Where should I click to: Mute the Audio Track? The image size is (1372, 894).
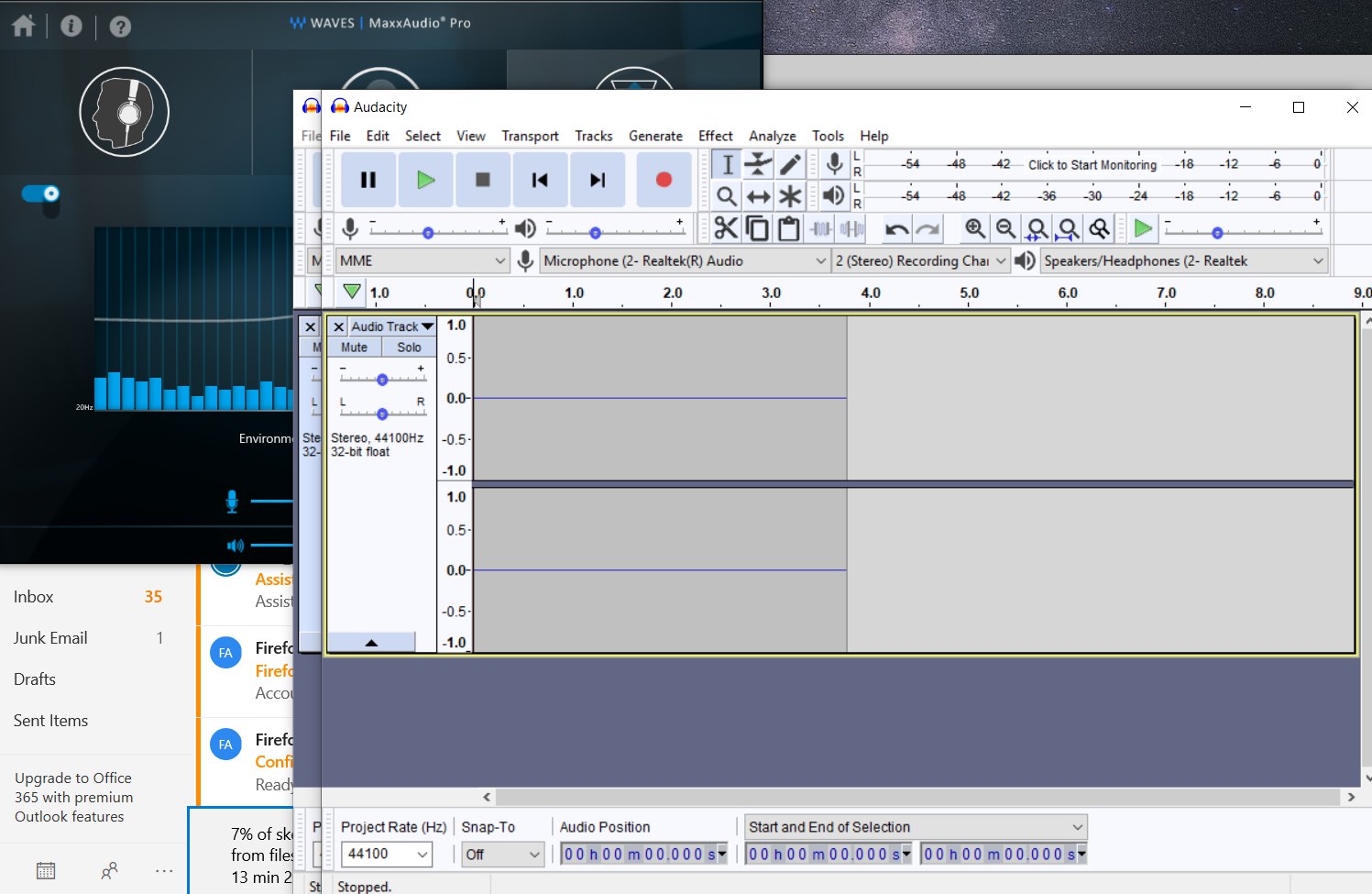(x=354, y=348)
